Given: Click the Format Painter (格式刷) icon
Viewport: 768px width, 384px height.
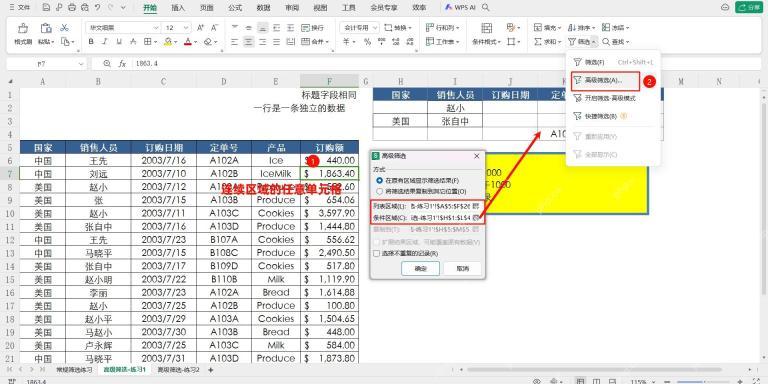Looking at the screenshot, I should coord(23,28).
